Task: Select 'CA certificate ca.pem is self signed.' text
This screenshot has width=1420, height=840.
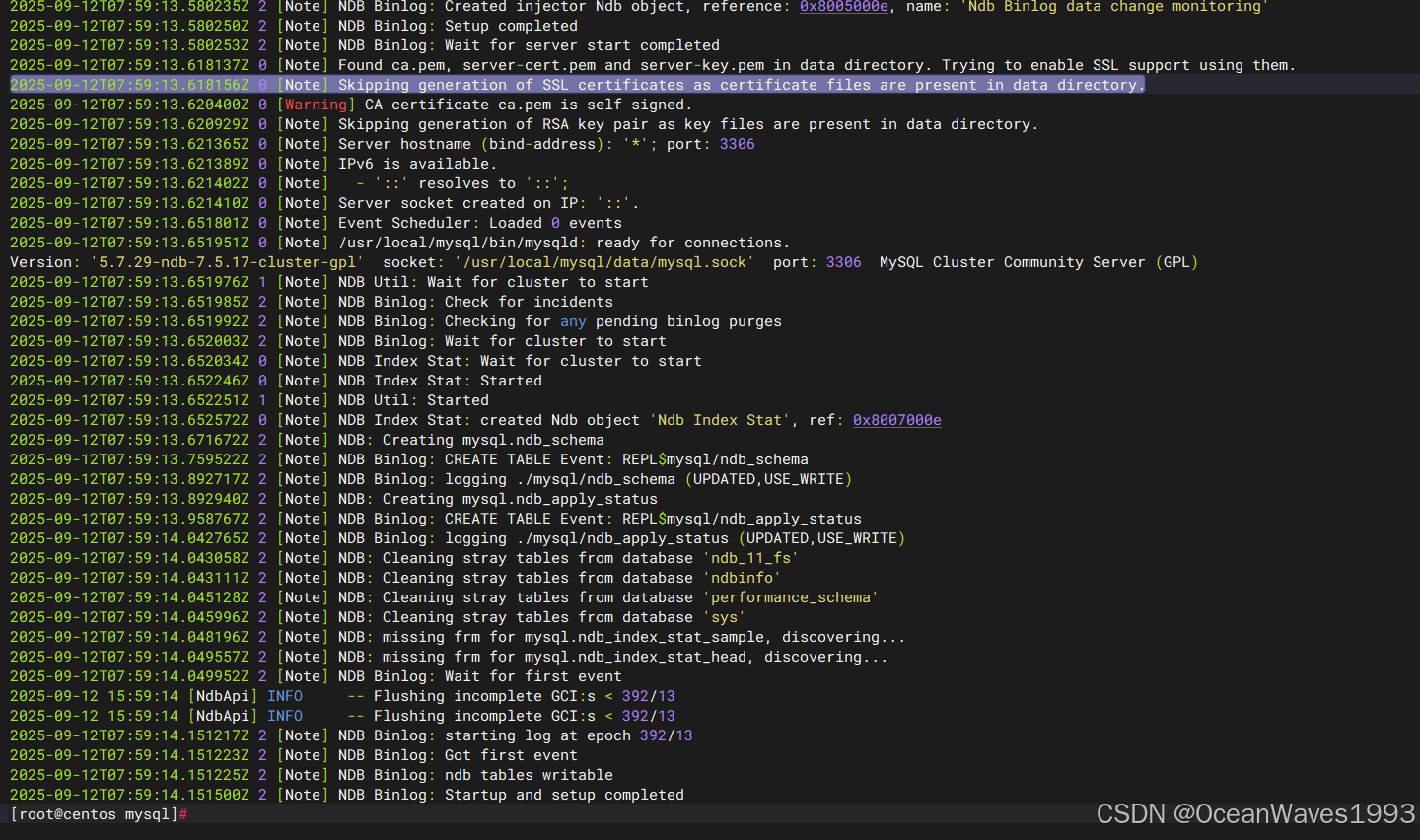Action: point(529,105)
